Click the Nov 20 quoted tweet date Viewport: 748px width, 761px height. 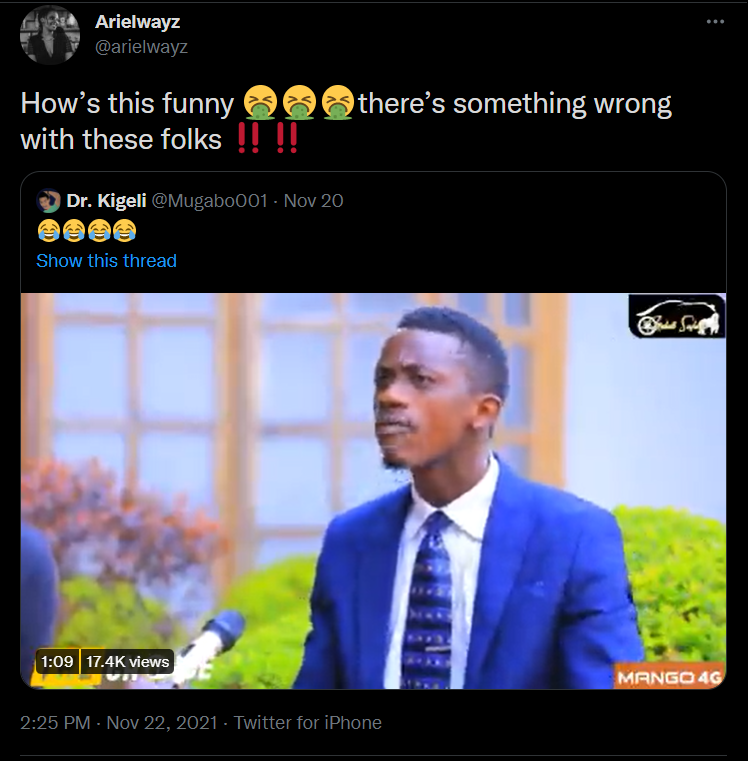313,201
